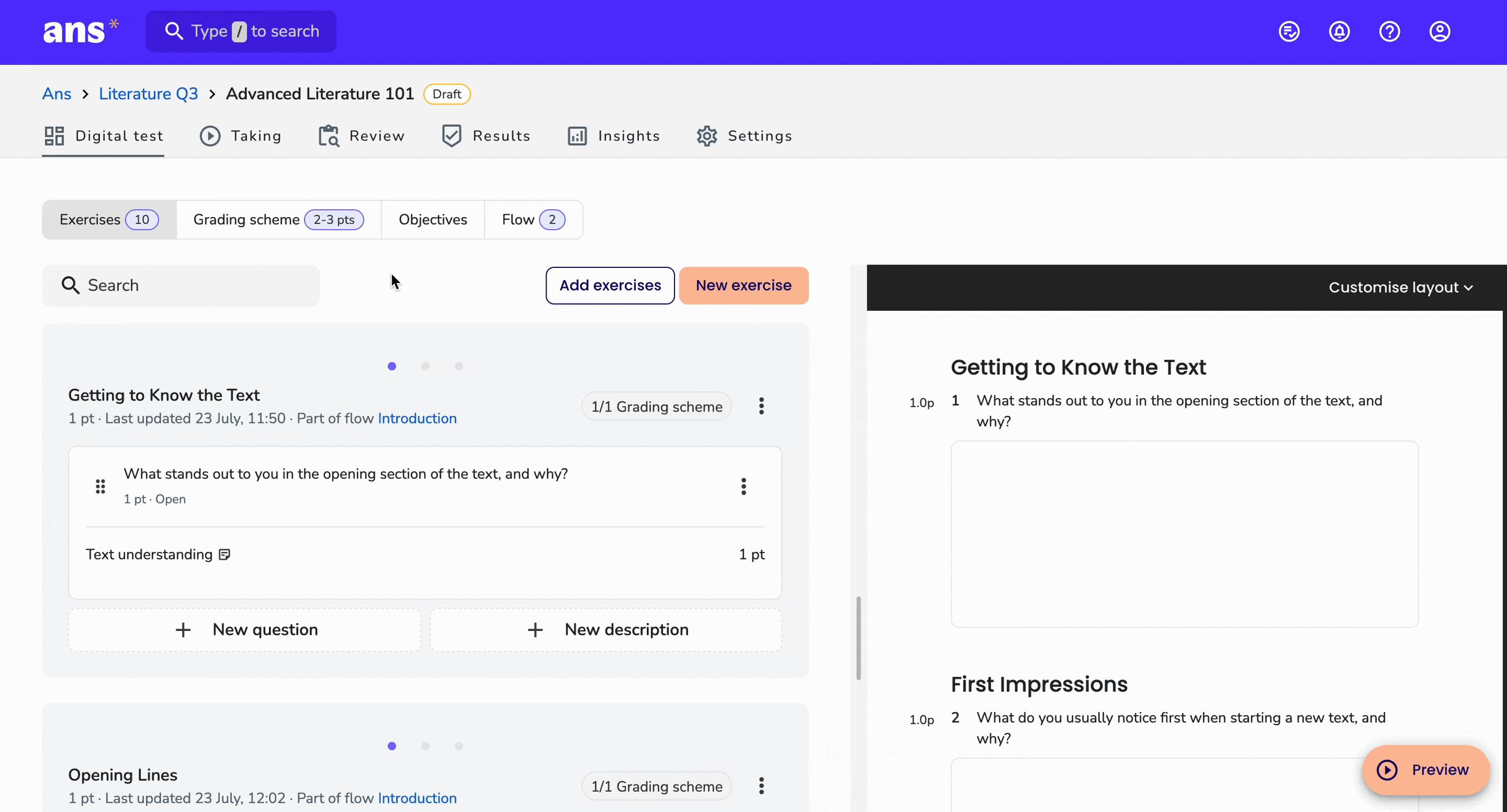
Task: Focus the Type / to search bar
Action: (x=240, y=31)
